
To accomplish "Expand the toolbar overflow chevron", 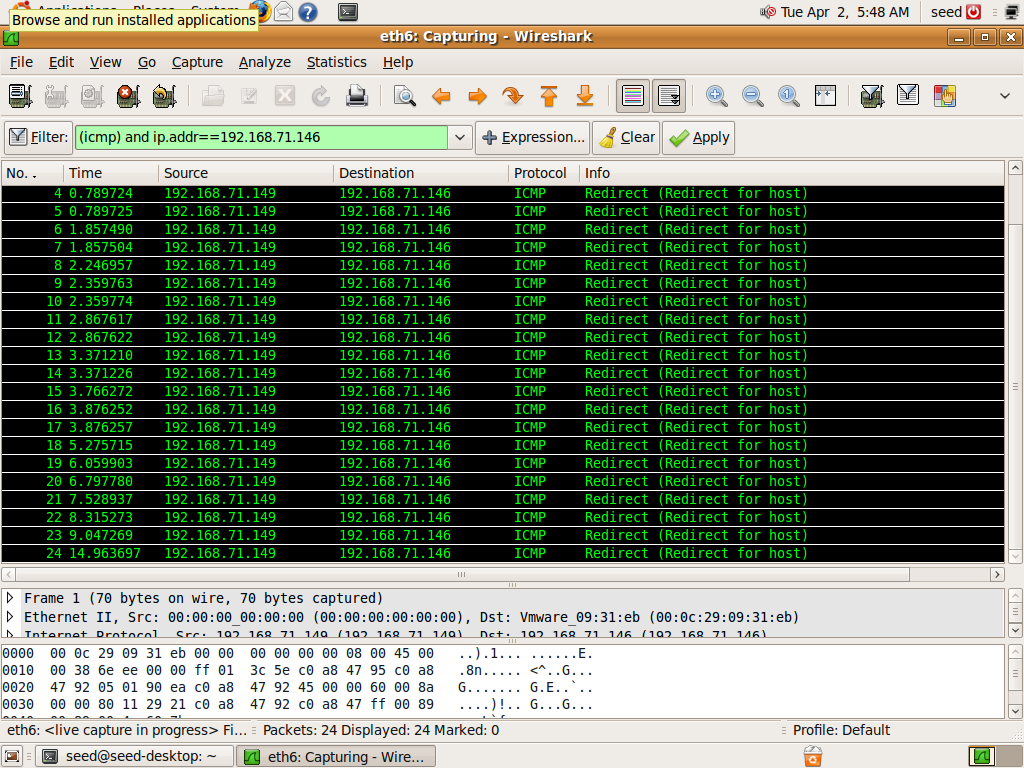I will coord(1004,96).
